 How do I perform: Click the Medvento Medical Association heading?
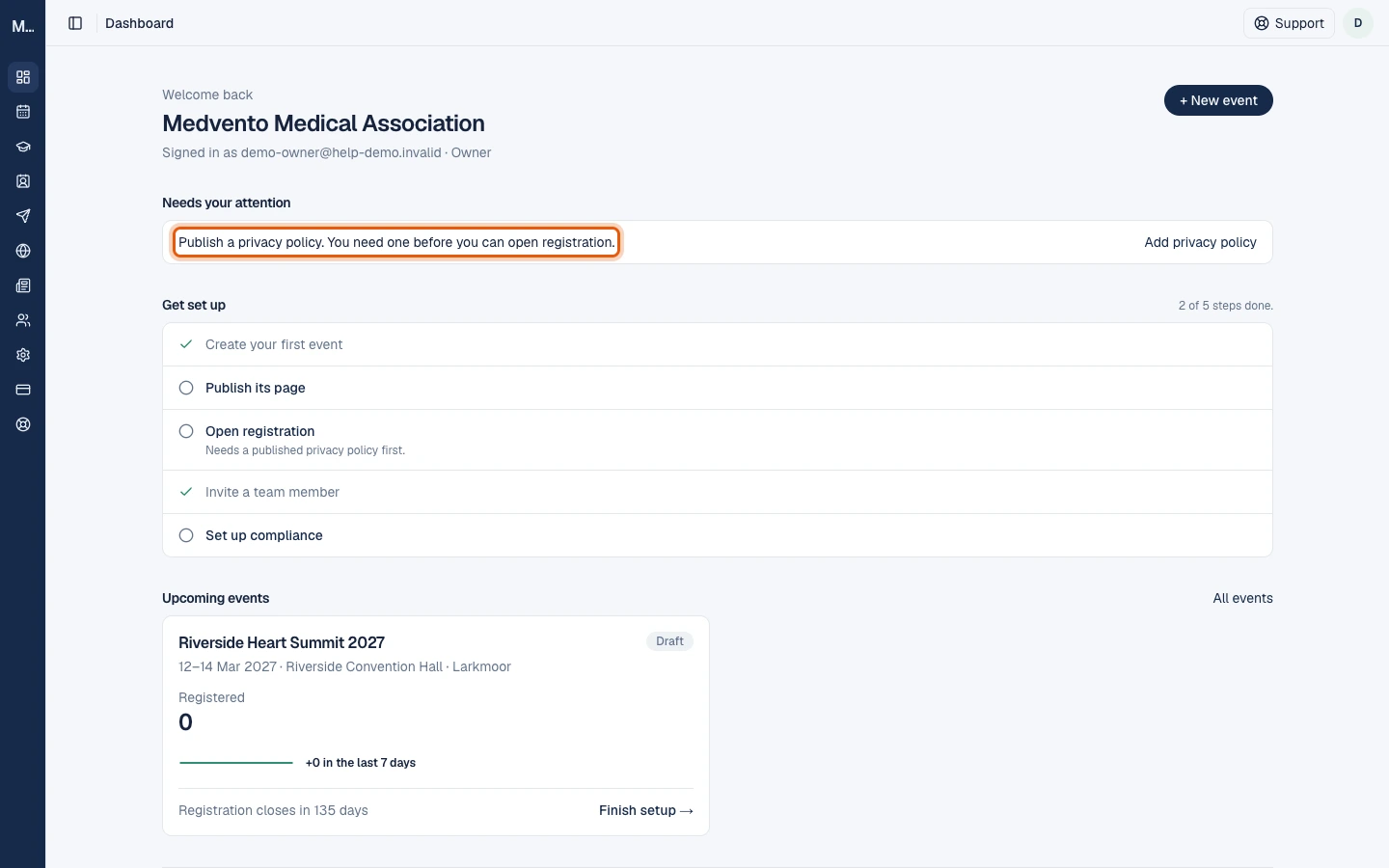[323, 123]
